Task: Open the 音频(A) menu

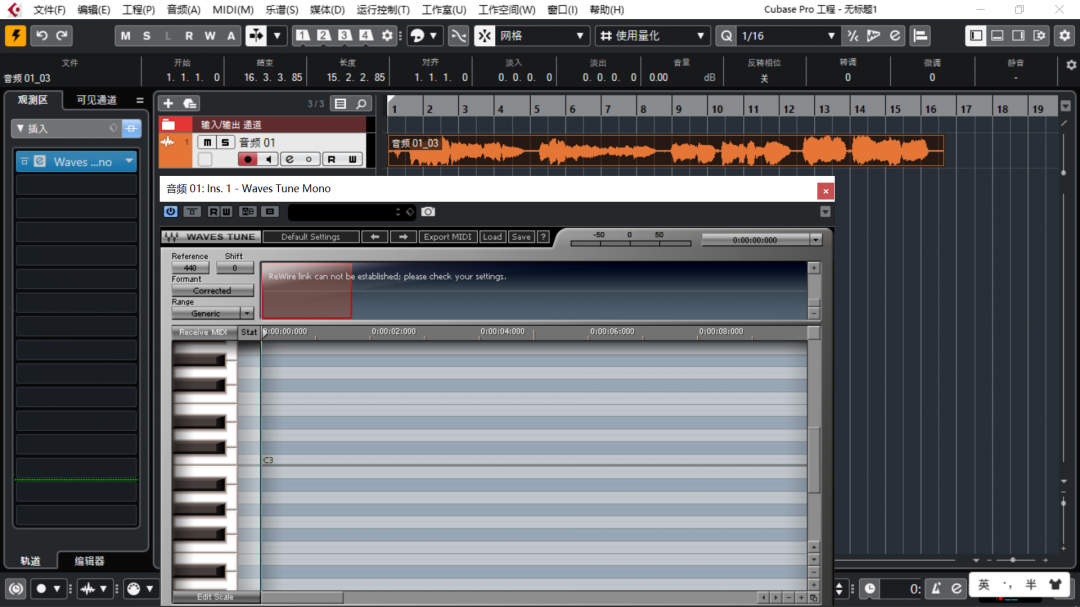Action: tap(183, 10)
